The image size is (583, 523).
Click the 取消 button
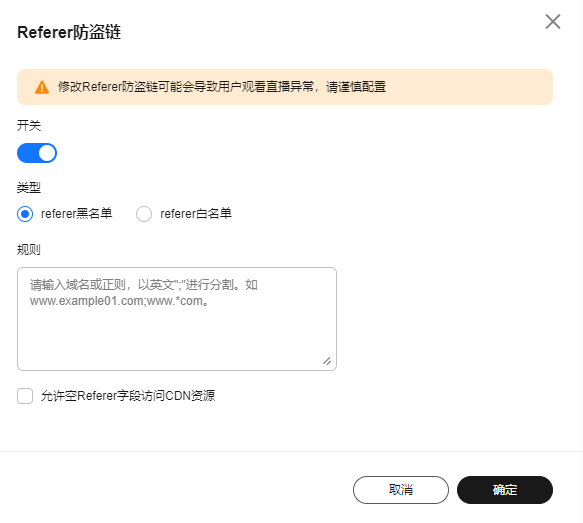click(x=401, y=490)
